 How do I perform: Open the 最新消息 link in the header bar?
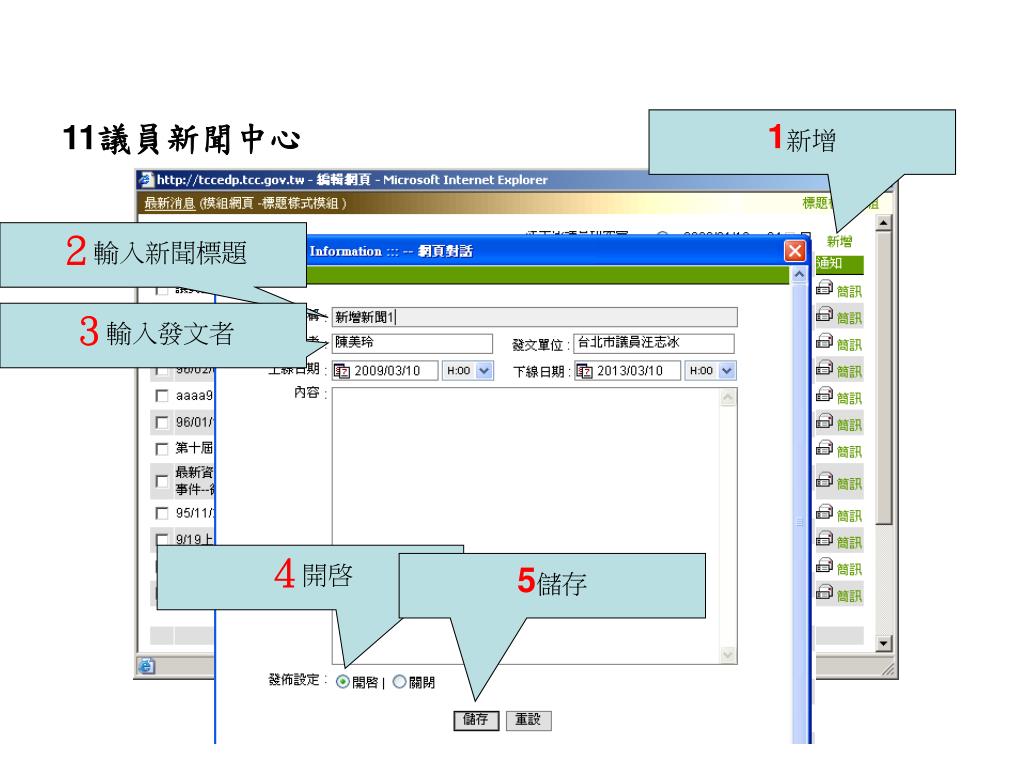pos(170,203)
